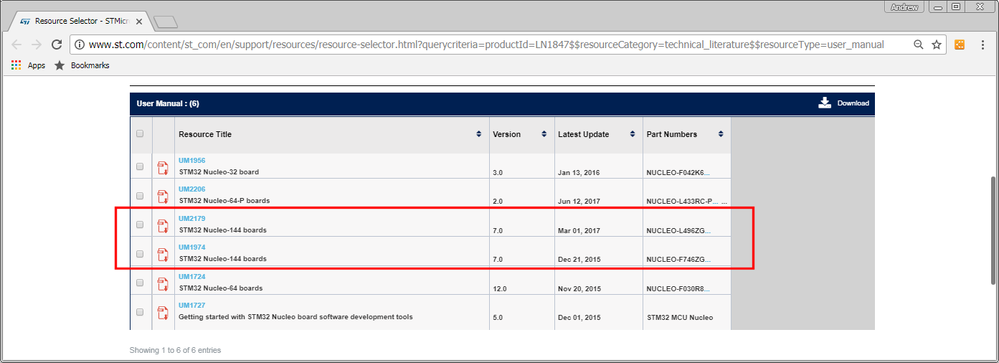Open the Apps shortcut in bookmarks bar
The height and width of the screenshot is (363, 999).
coord(29,65)
